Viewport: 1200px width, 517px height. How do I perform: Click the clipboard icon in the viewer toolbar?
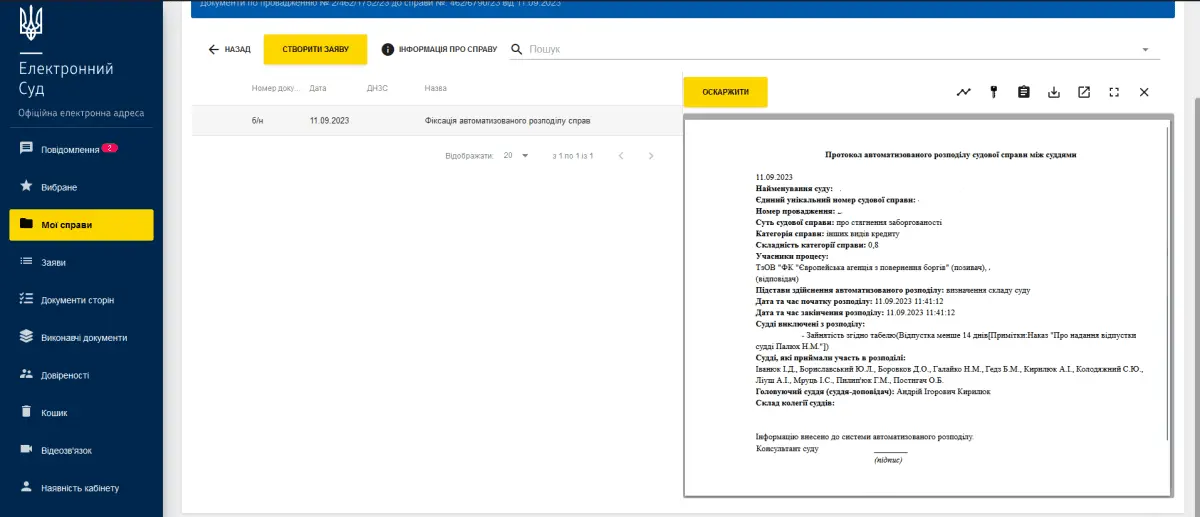pos(1023,92)
